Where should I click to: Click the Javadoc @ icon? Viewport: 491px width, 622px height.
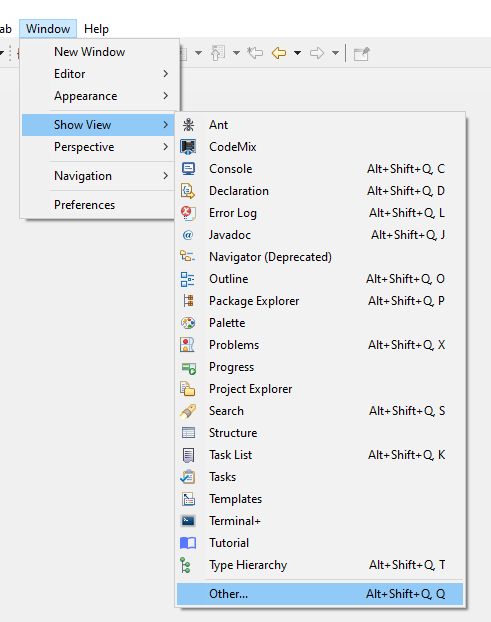[x=188, y=235]
